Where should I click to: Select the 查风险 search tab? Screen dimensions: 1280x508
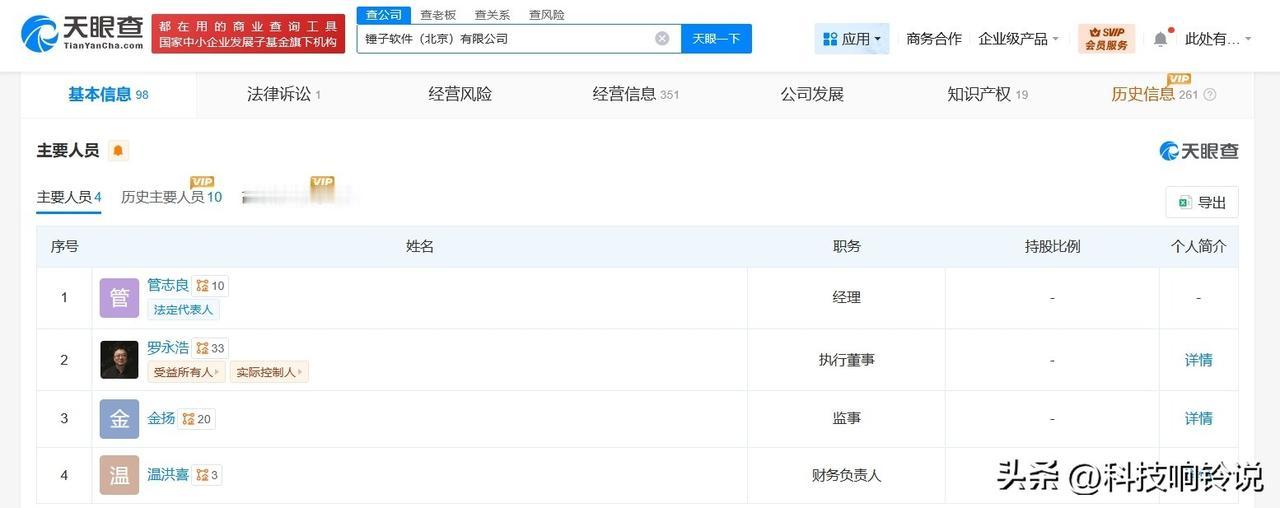click(546, 15)
